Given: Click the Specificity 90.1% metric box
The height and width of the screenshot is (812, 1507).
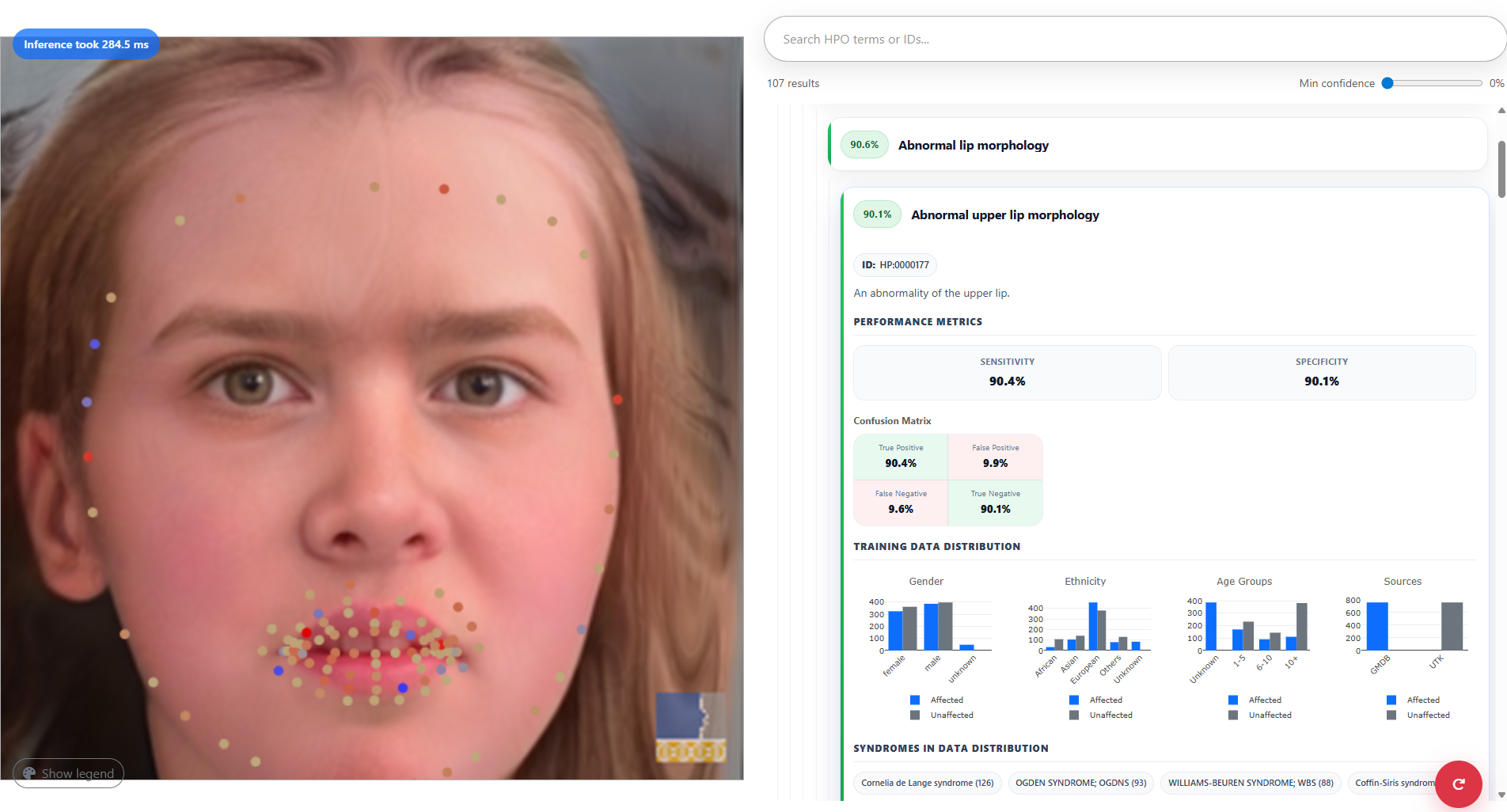Looking at the screenshot, I should [x=1322, y=373].
